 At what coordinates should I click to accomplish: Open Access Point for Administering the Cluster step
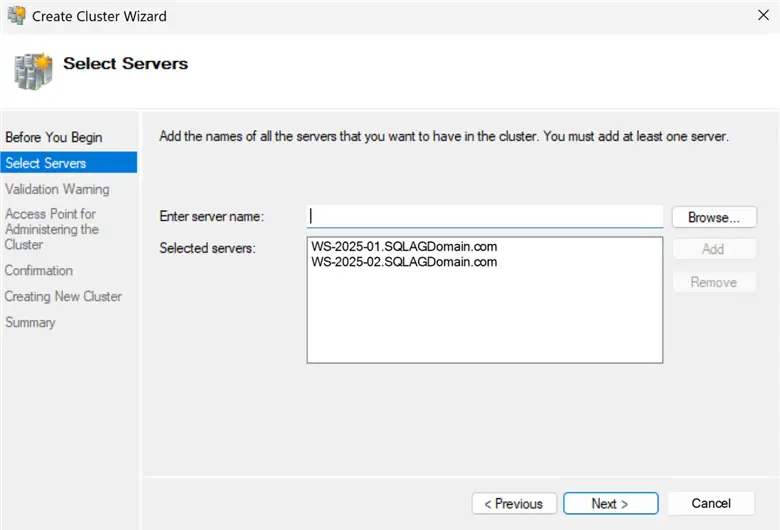52,229
